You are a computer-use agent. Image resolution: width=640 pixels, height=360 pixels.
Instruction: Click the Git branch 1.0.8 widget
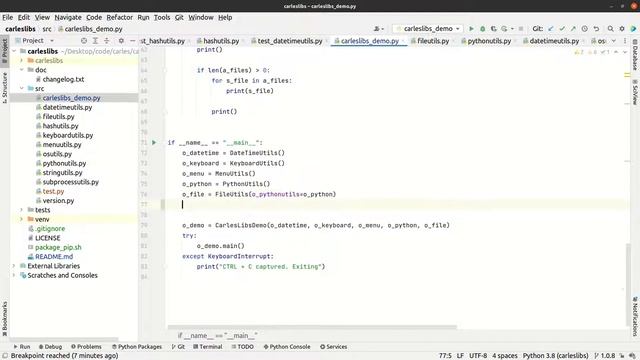(604, 356)
